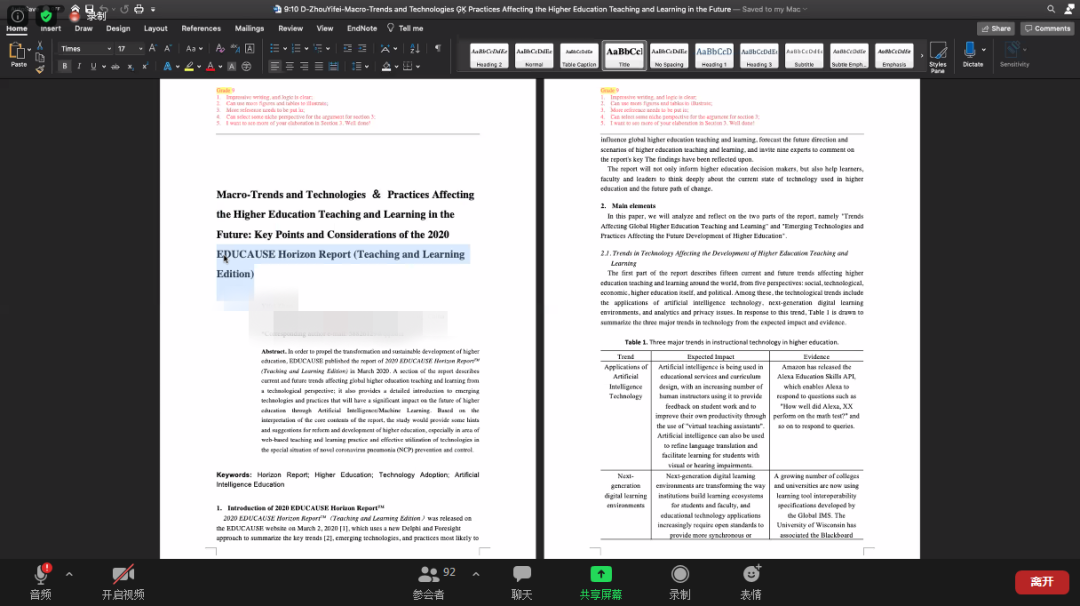Turn on Zoom video camera

(123, 582)
